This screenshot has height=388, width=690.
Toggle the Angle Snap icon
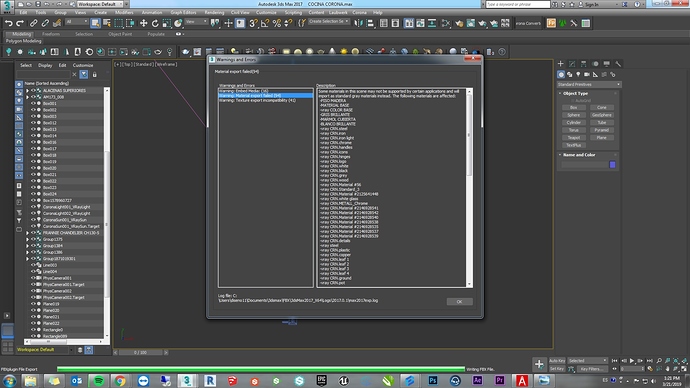point(265,23)
